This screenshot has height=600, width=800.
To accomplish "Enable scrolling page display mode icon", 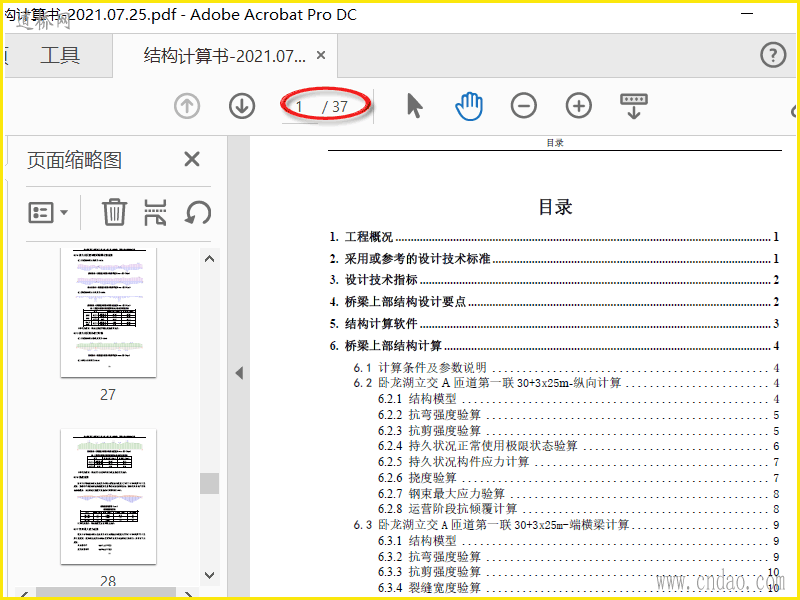I will coord(634,106).
